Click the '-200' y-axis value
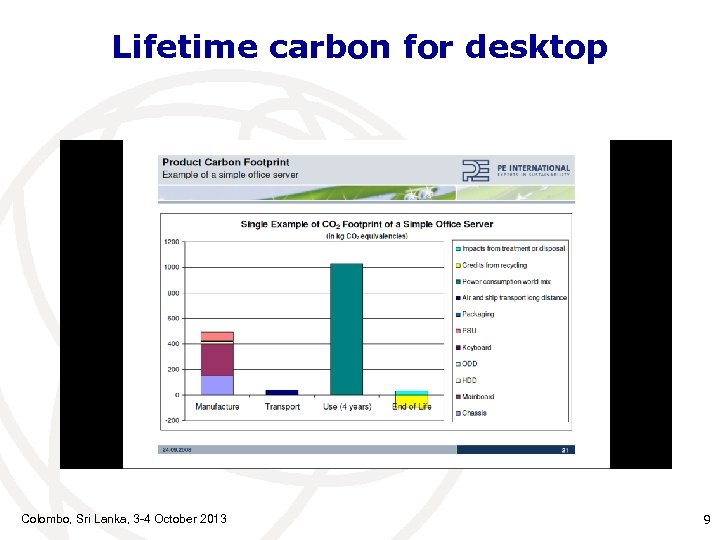The height and width of the screenshot is (540, 720). pyautogui.click(x=172, y=420)
